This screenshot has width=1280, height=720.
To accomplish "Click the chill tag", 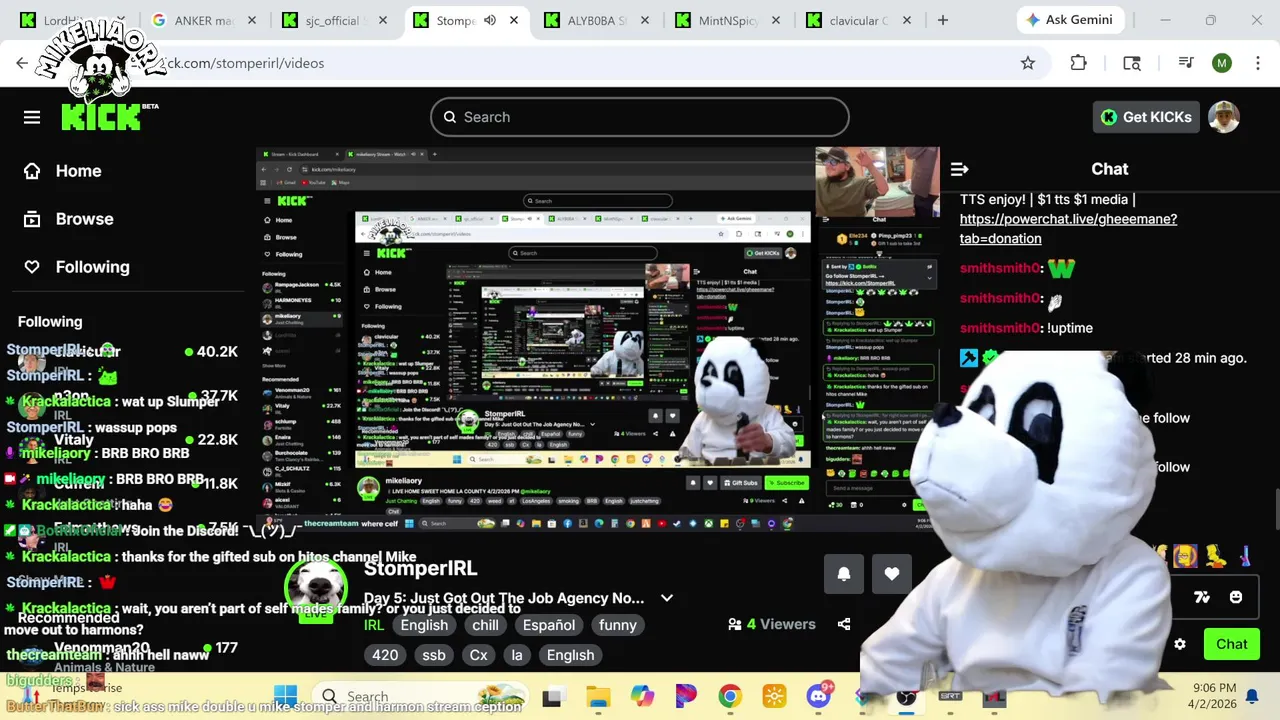I will (x=486, y=625).
